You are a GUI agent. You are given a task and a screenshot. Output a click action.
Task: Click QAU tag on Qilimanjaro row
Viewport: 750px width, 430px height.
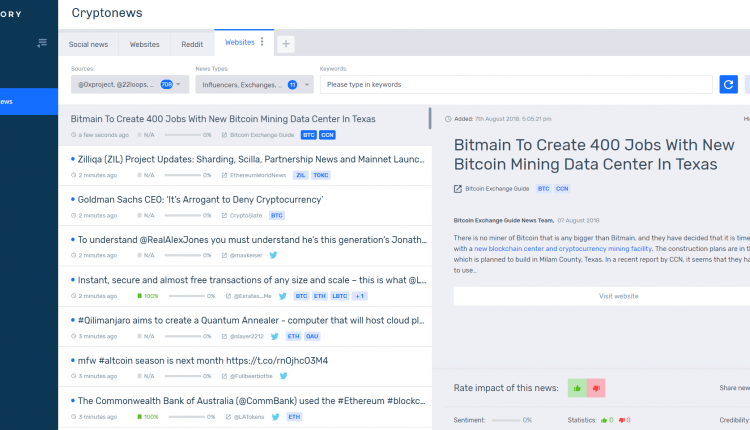(x=312, y=336)
